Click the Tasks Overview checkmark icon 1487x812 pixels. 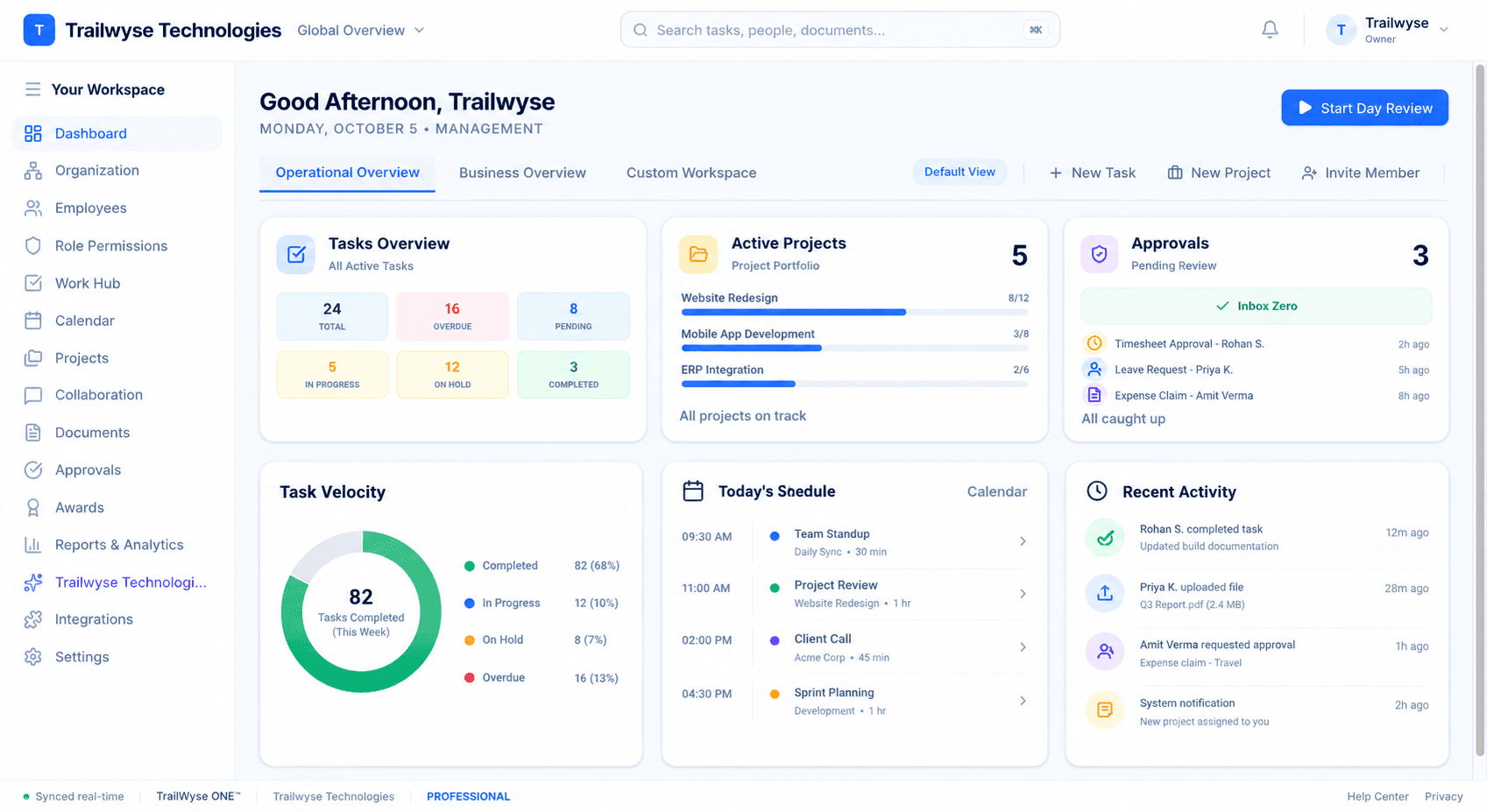coord(296,255)
